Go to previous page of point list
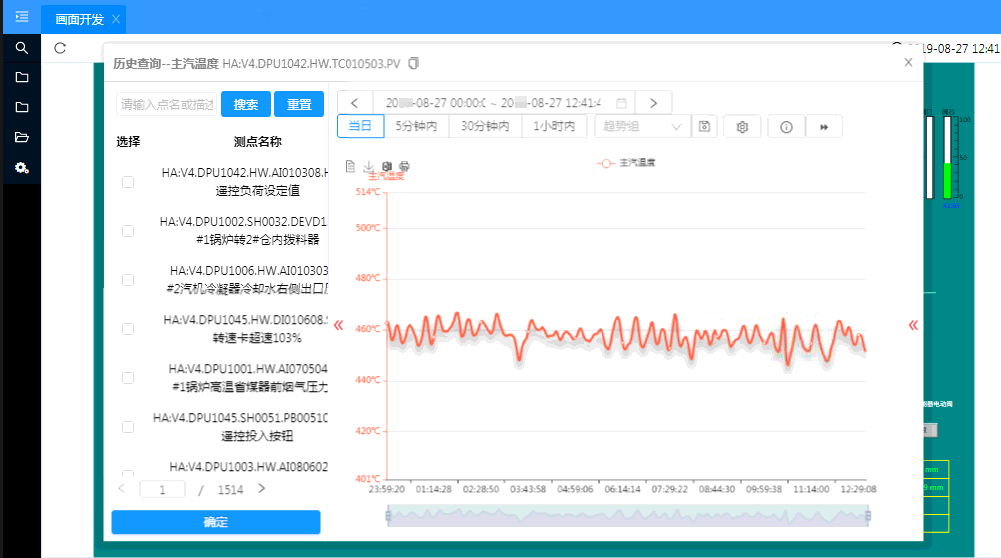This screenshot has height=558, width=1001. tap(121, 488)
